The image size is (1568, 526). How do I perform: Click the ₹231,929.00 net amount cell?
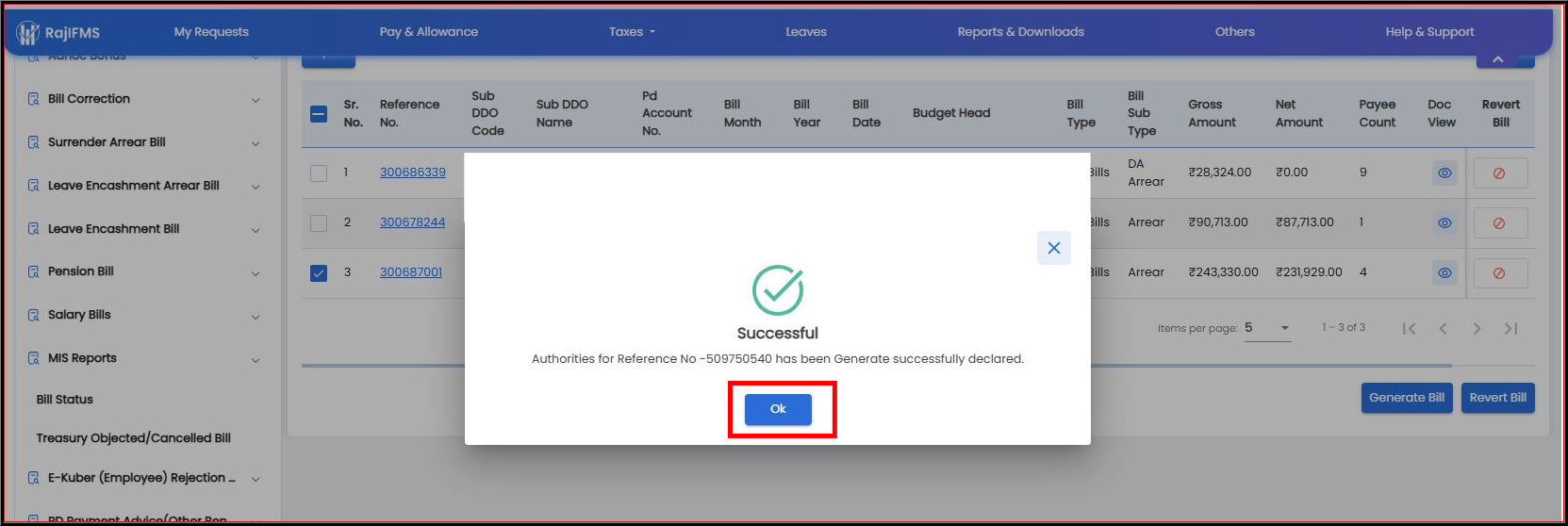coord(1309,272)
